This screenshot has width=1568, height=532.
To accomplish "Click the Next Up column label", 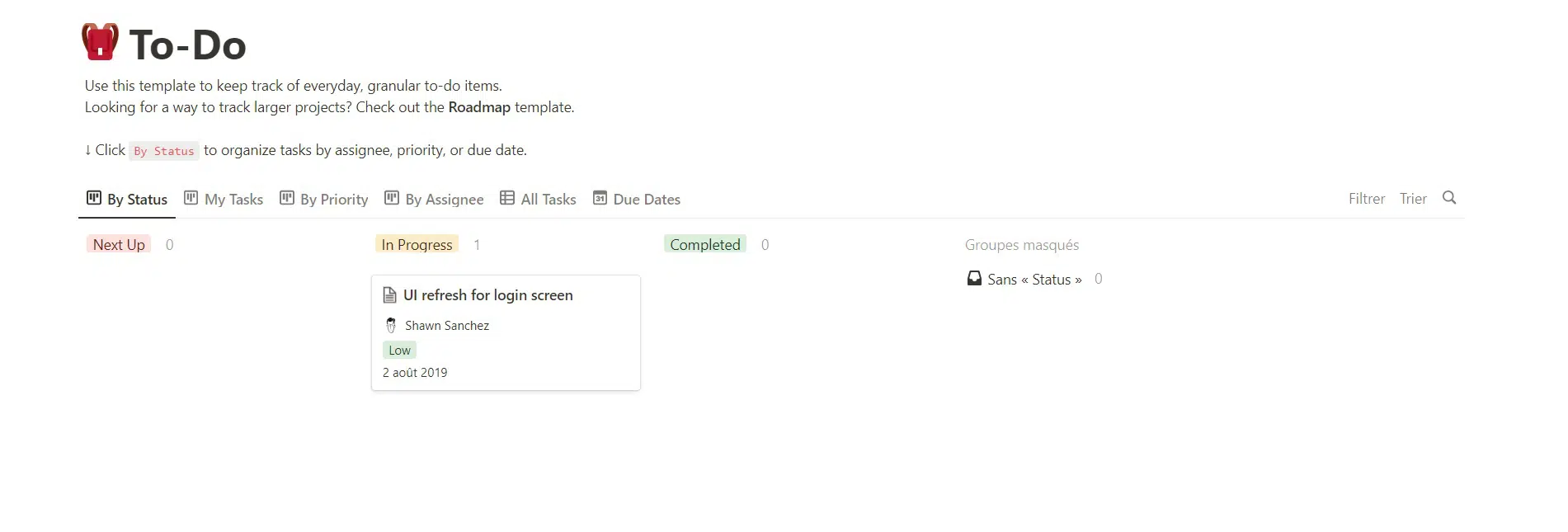I will 119,245.
